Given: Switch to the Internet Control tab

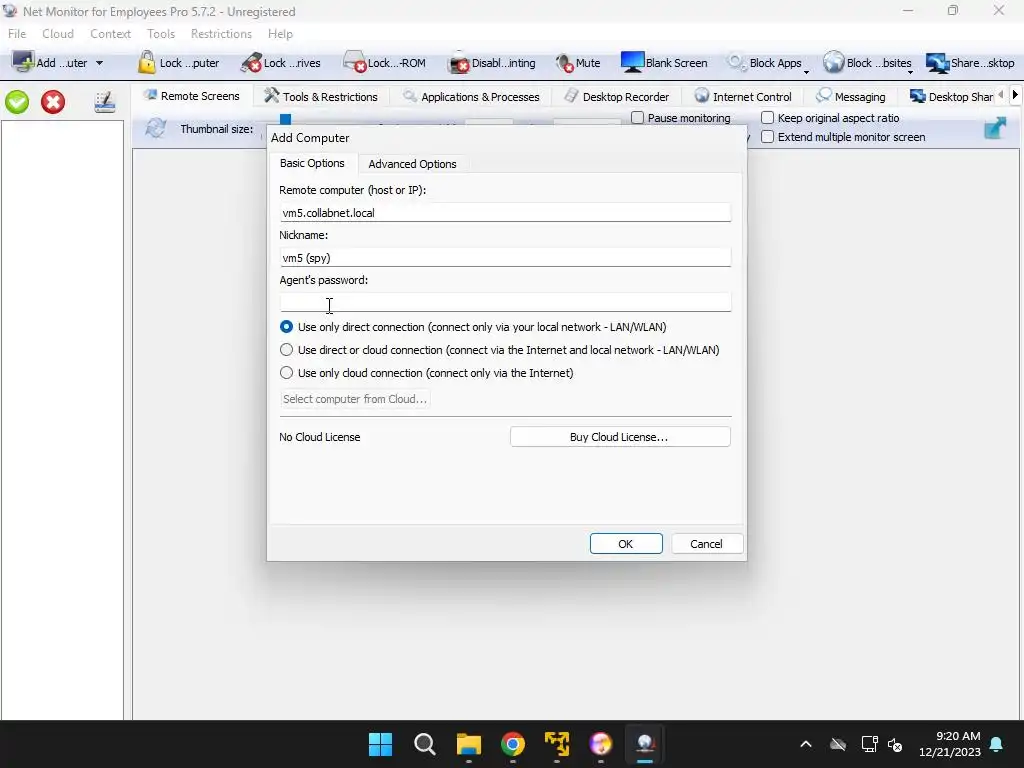Looking at the screenshot, I should tap(743, 97).
